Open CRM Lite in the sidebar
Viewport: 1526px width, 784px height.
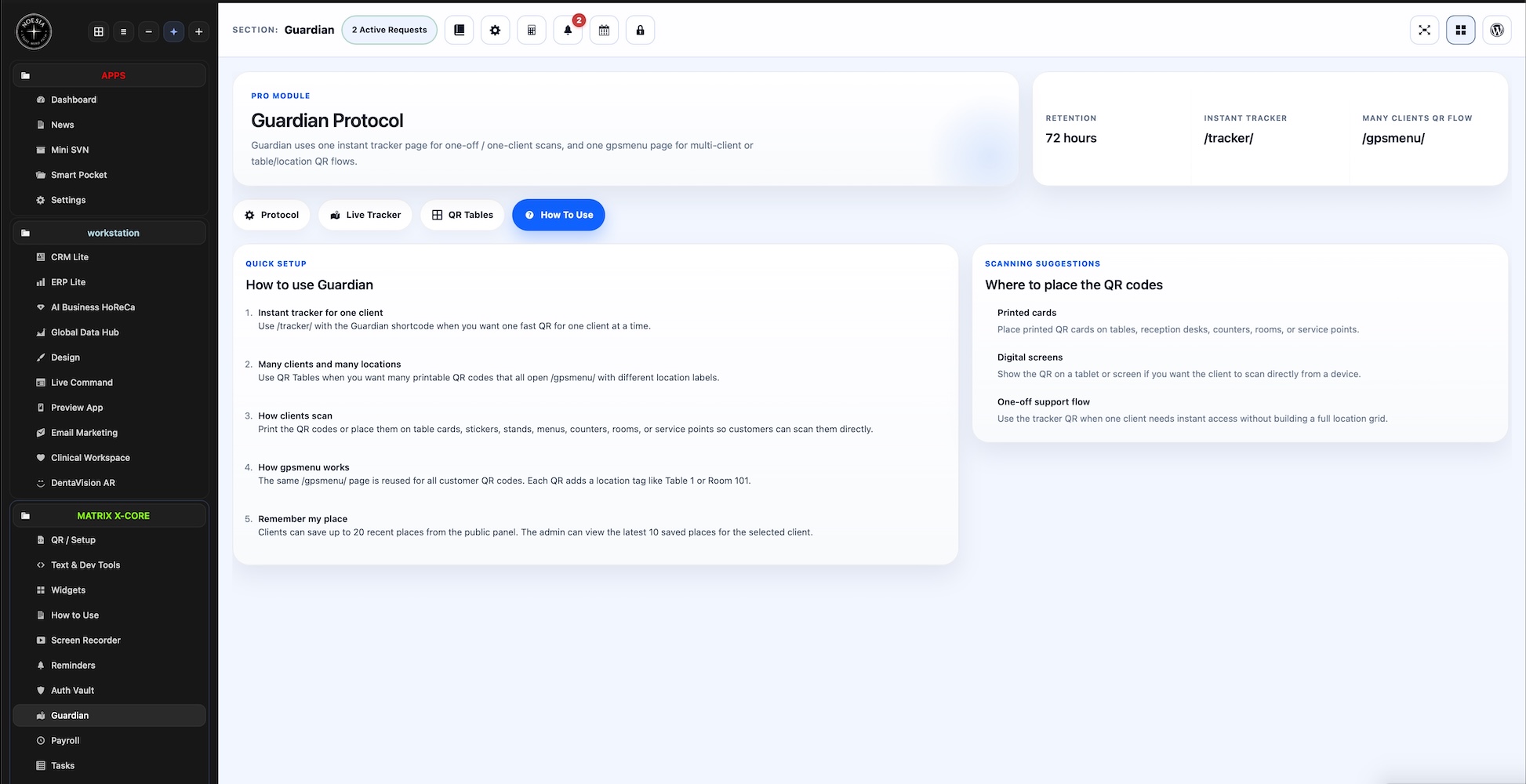(110, 257)
